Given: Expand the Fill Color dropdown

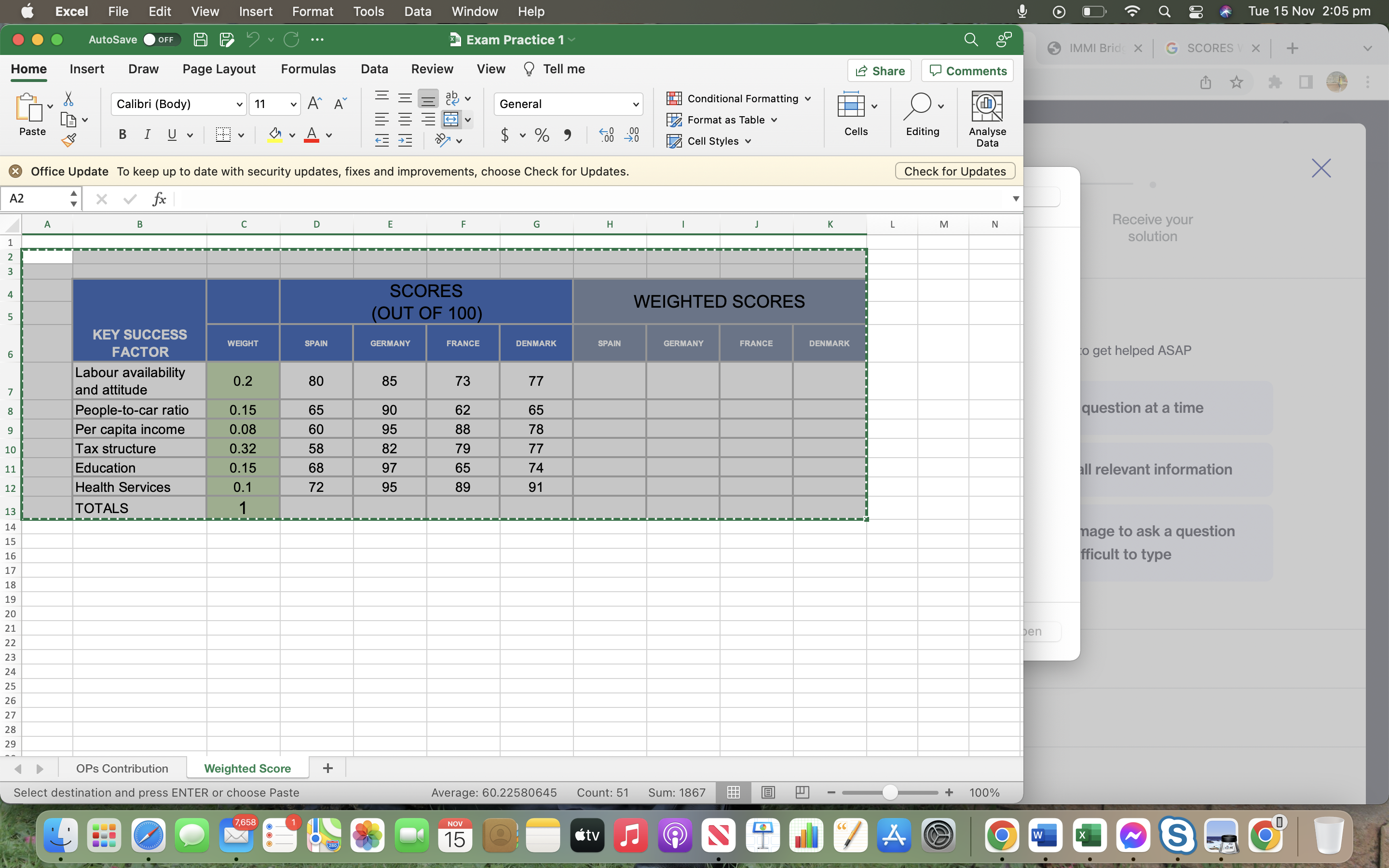Looking at the screenshot, I should pyautogui.click(x=292, y=136).
